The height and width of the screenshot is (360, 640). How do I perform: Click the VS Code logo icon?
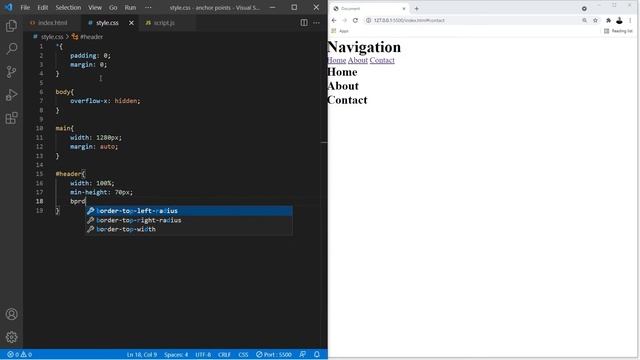point(9,7)
